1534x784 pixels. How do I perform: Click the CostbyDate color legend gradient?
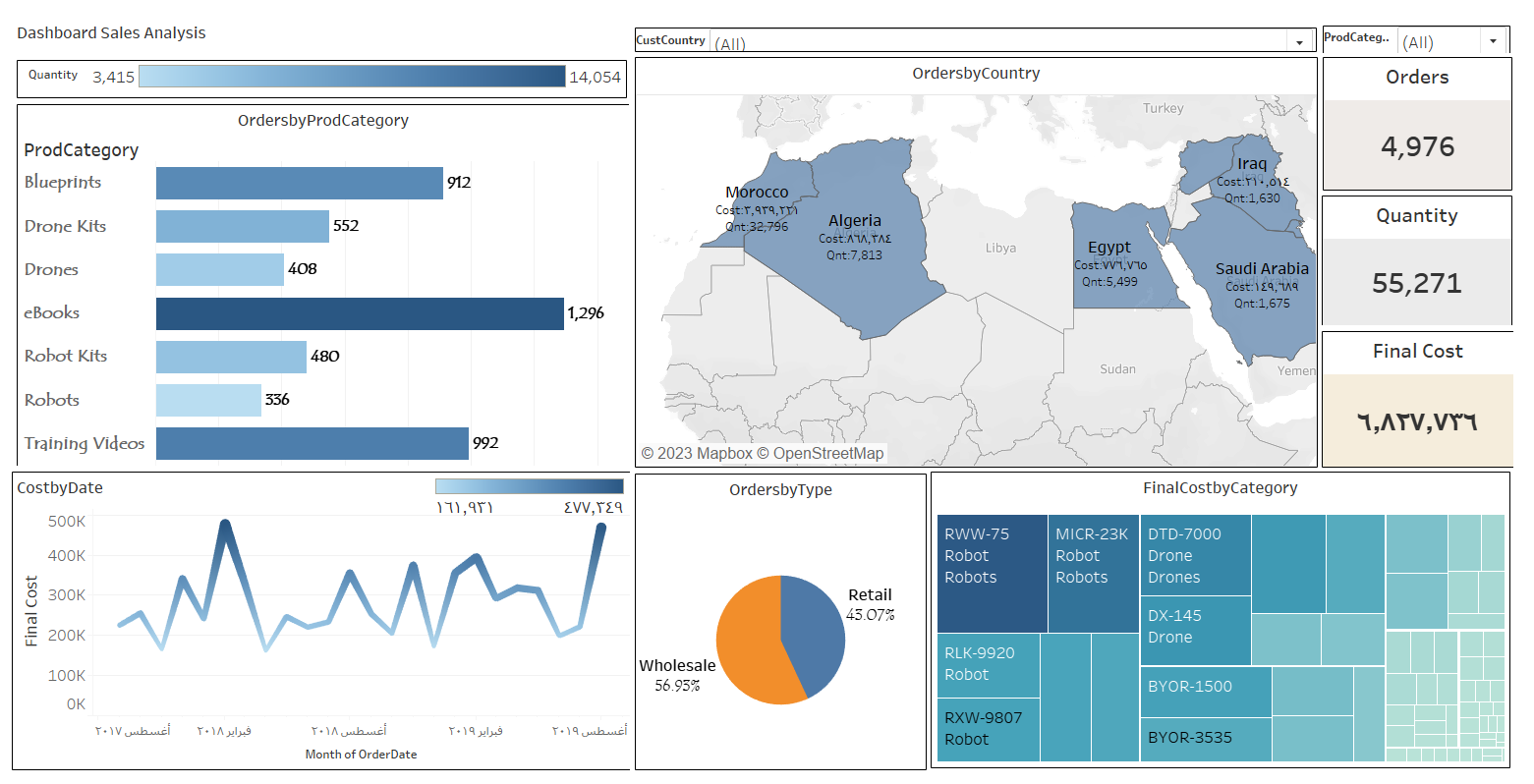point(529,486)
